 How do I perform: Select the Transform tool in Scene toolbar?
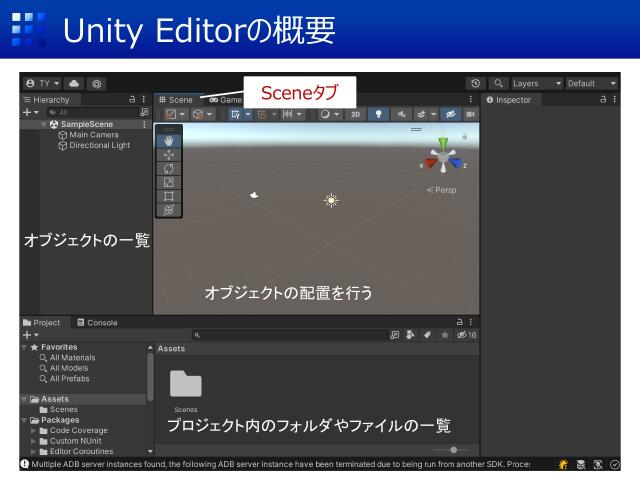[x=169, y=210]
